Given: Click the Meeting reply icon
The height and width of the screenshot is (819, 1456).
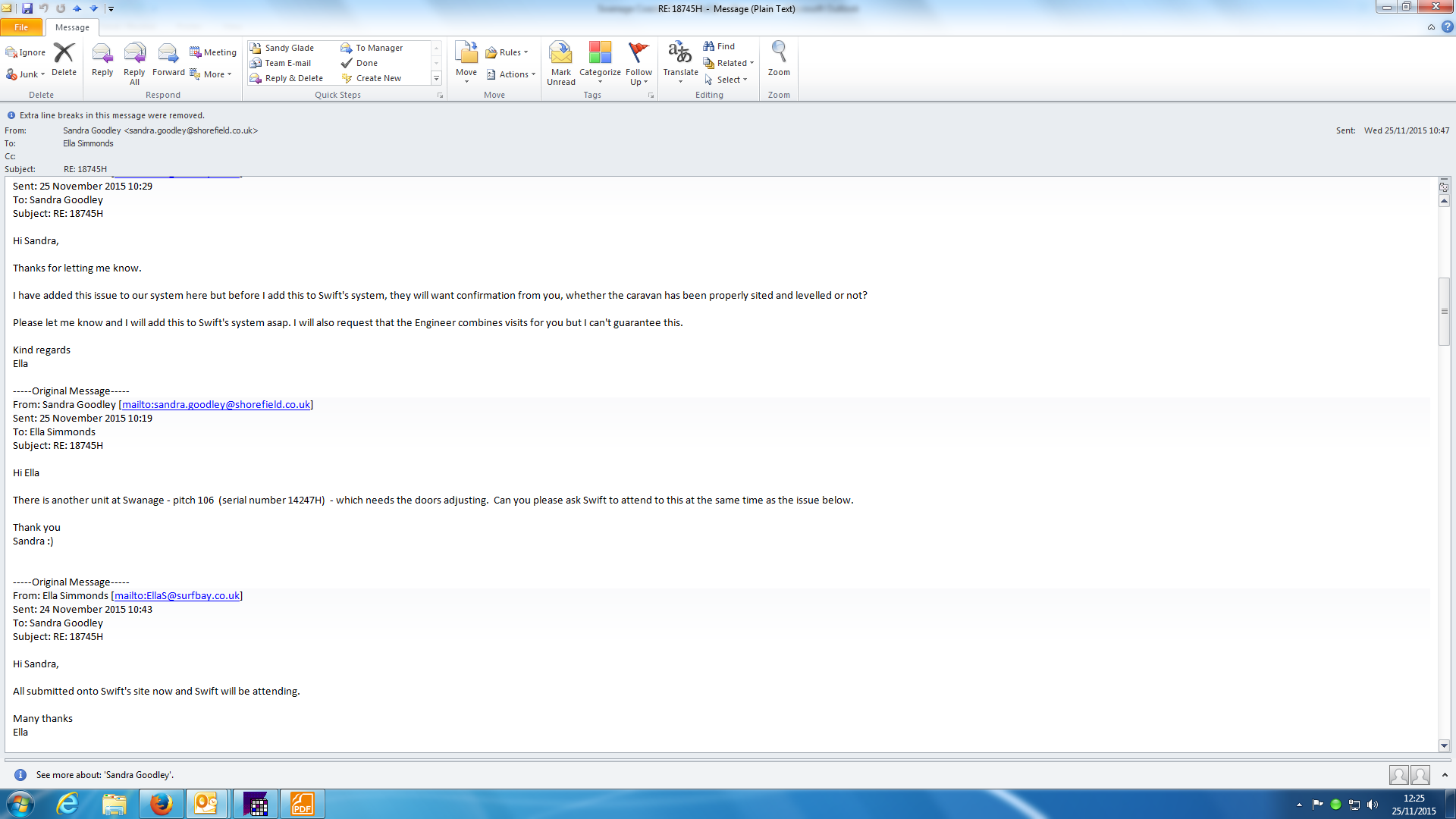Looking at the screenshot, I should (x=213, y=52).
